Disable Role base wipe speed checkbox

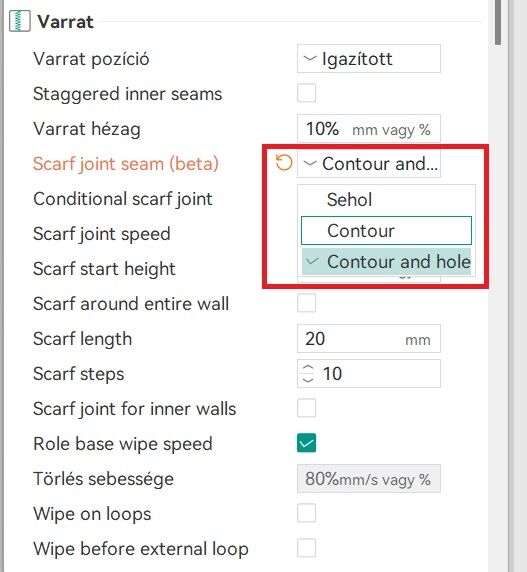306,443
